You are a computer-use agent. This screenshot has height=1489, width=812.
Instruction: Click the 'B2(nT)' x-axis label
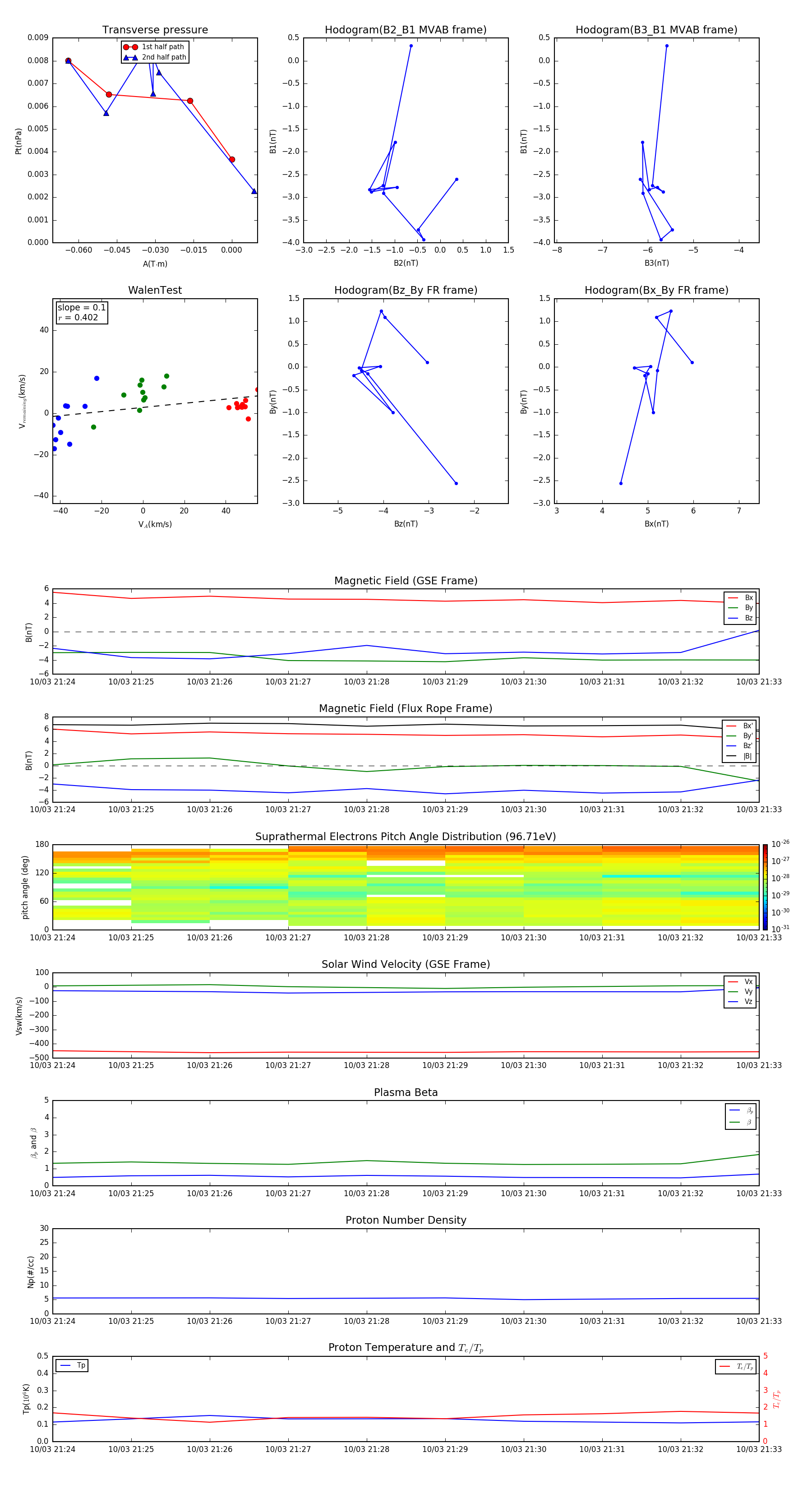406,263
